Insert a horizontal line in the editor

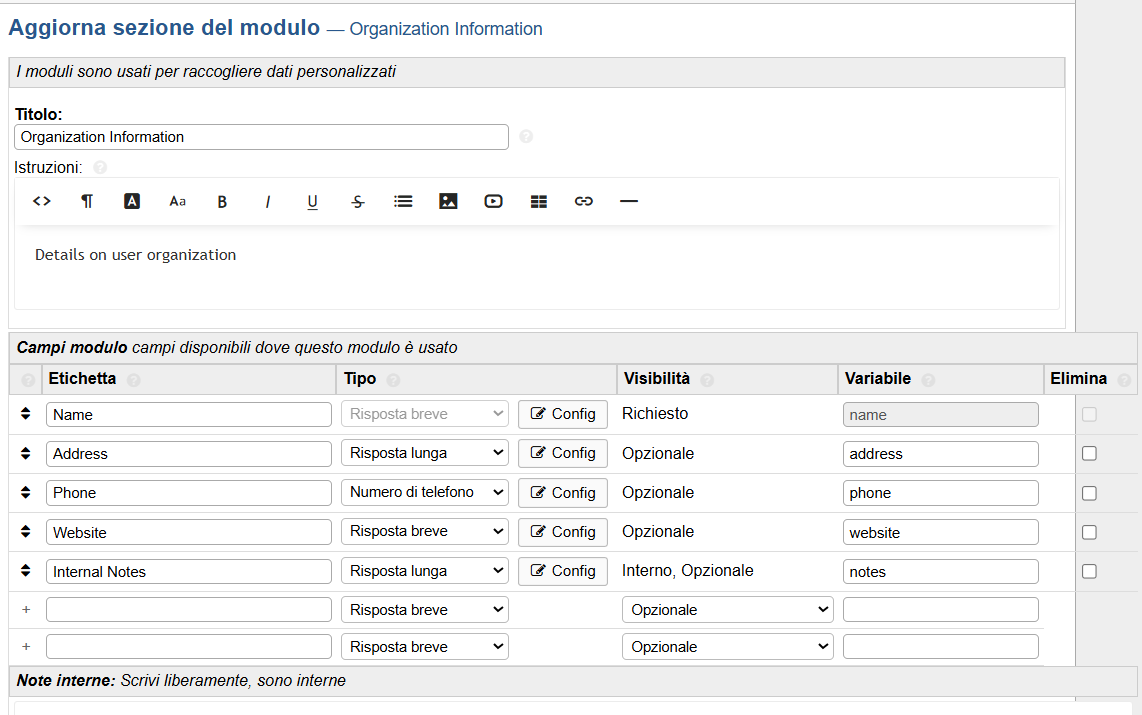click(x=629, y=201)
